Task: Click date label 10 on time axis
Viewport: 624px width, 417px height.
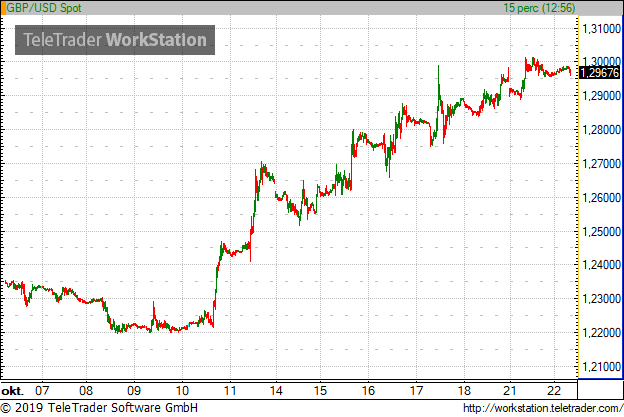Action: [x=182, y=390]
